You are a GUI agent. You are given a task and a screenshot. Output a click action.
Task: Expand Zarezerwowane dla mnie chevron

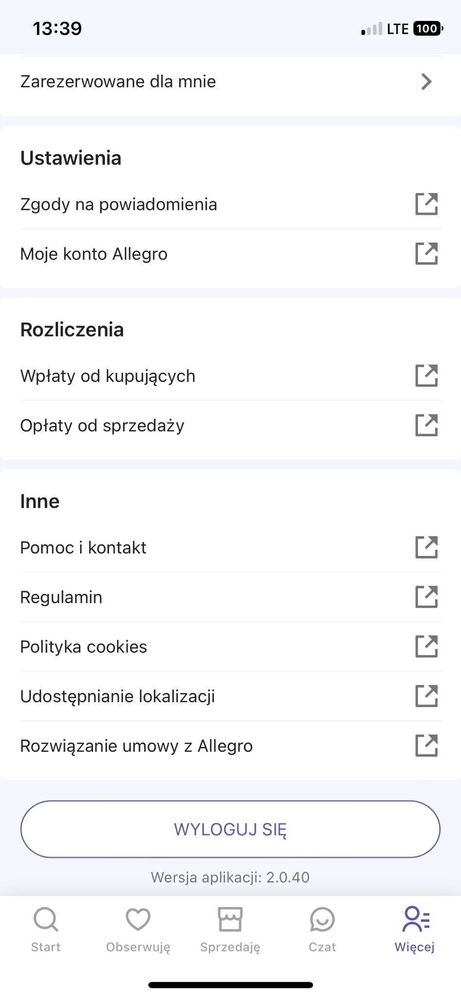pyautogui.click(x=427, y=81)
